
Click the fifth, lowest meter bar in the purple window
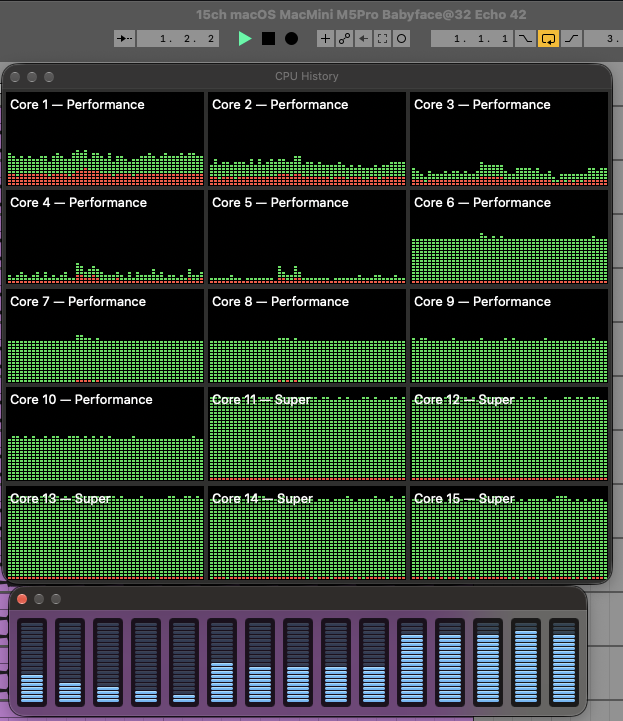point(184,662)
